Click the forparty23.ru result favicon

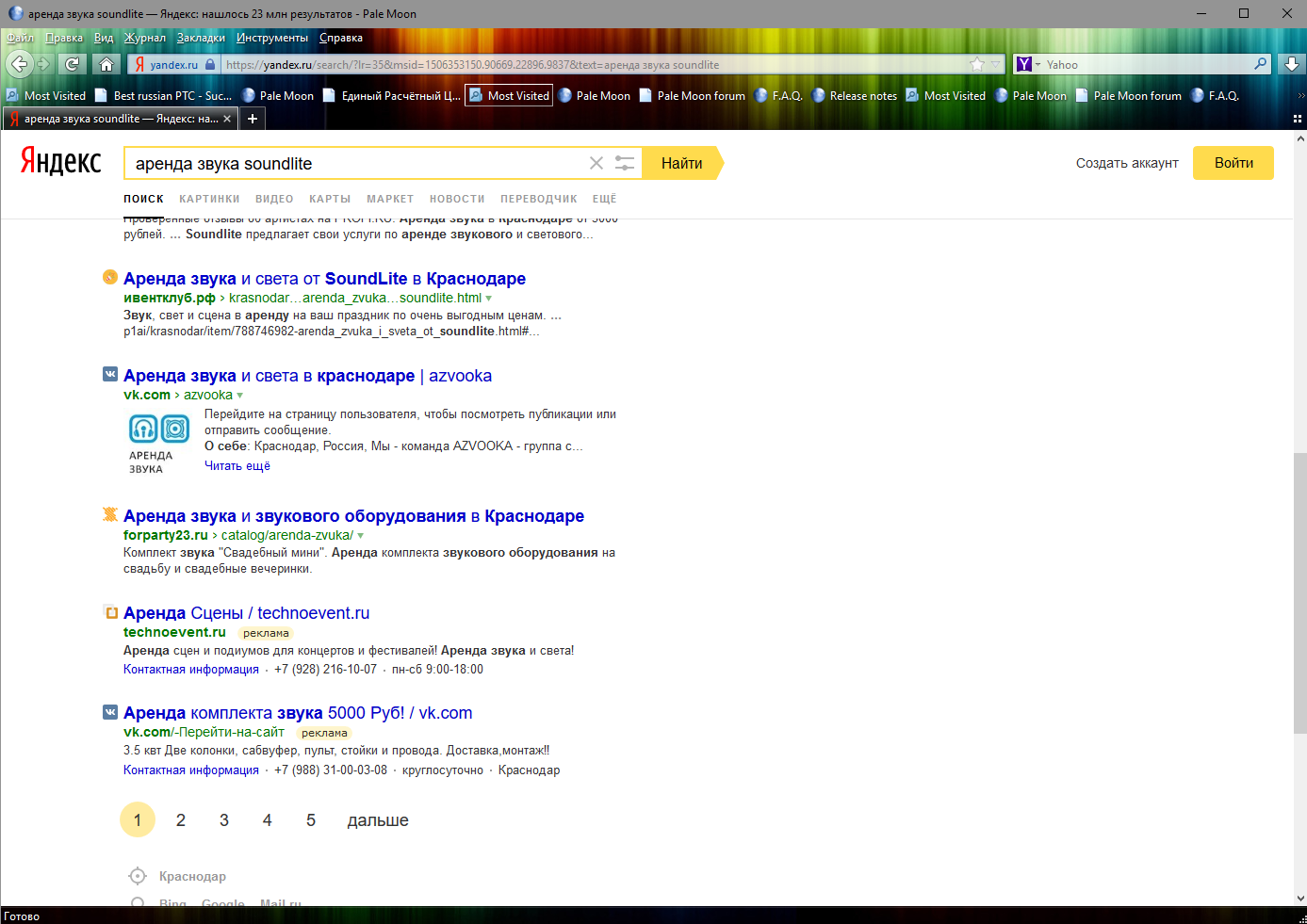[110, 514]
